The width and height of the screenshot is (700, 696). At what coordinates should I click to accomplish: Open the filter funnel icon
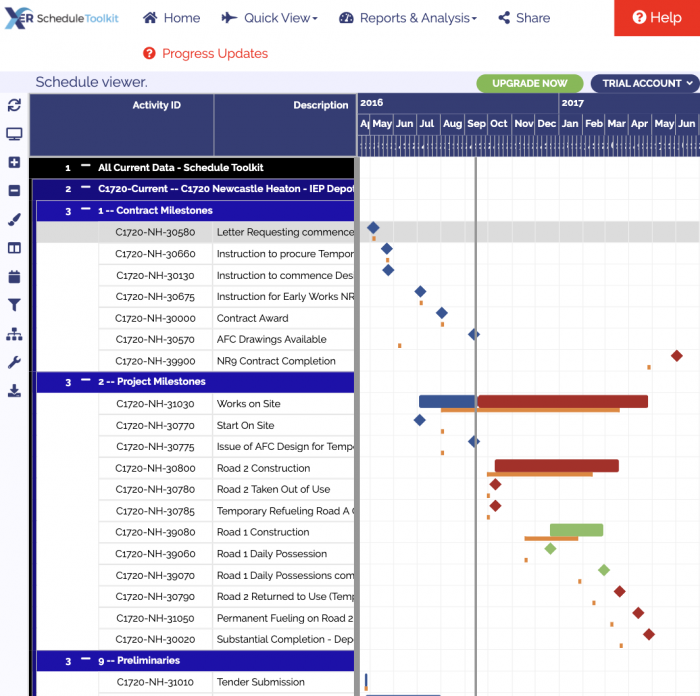click(x=14, y=305)
